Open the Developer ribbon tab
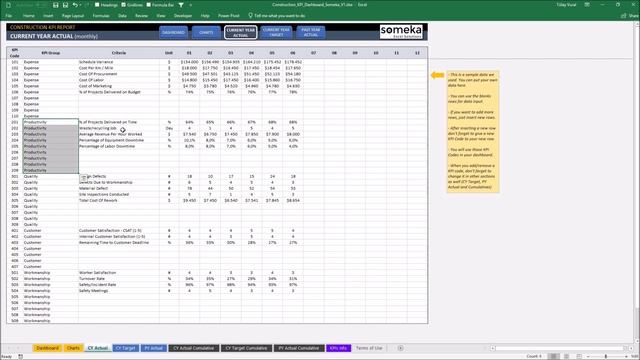Screen dimensions: 640x360 tap(183, 16)
